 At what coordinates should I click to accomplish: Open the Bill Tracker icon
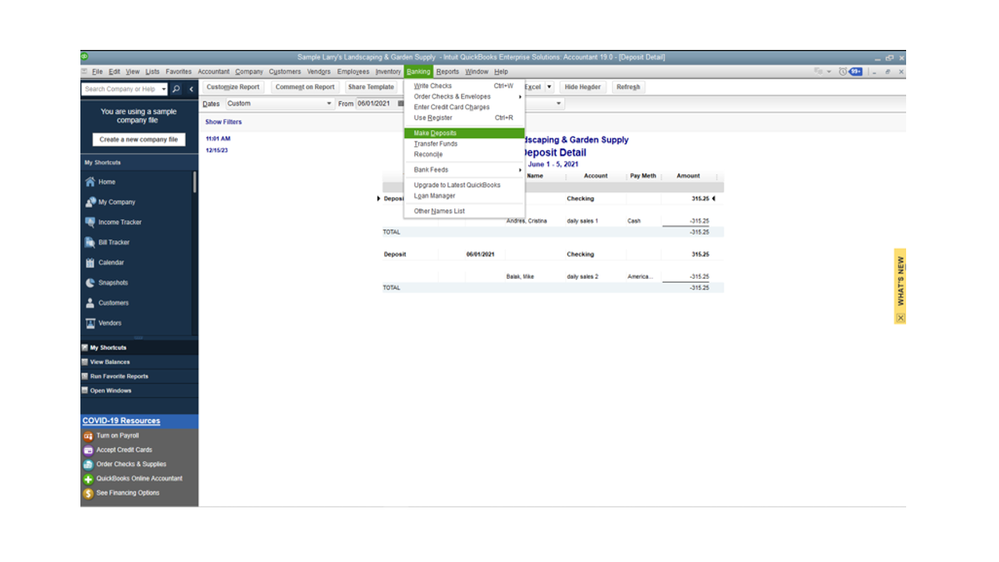coord(90,242)
